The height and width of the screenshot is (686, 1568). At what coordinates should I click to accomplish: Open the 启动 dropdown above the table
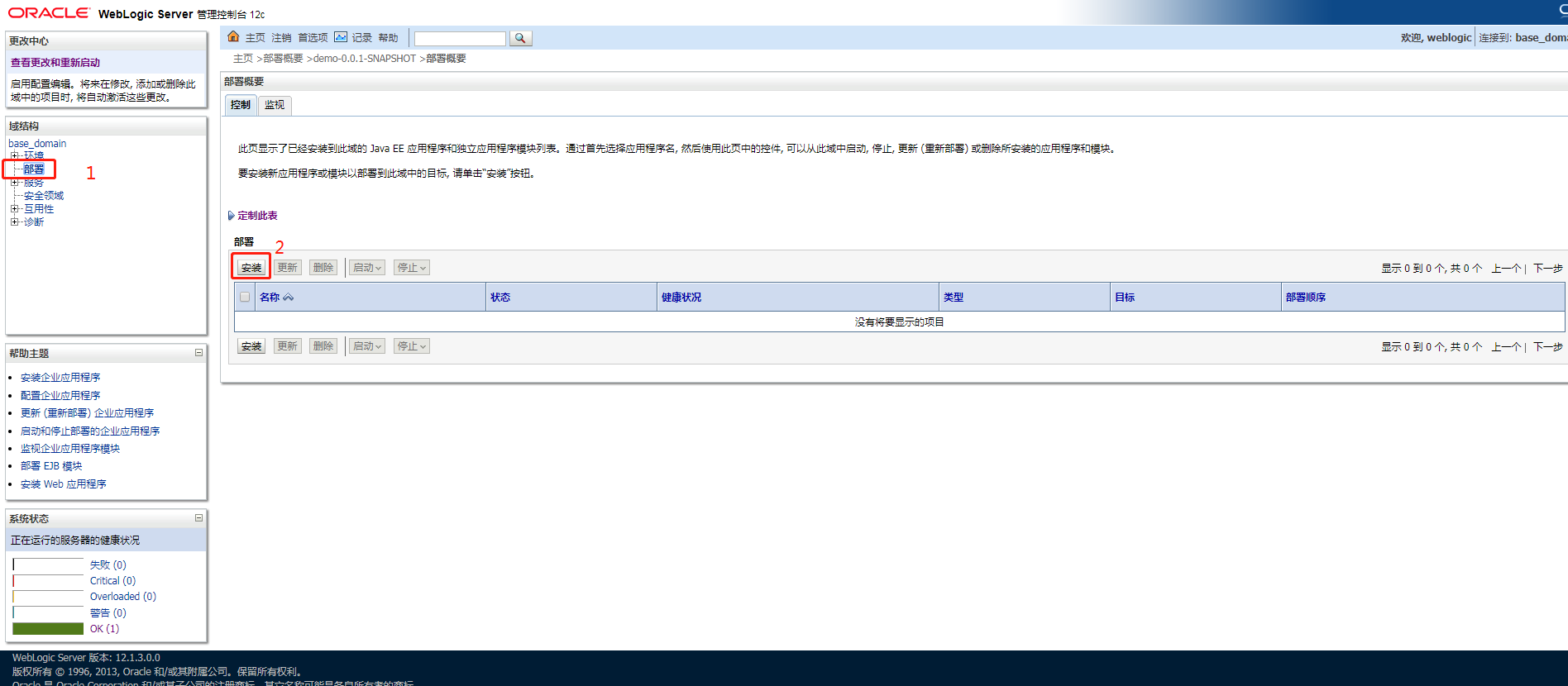click(x=367, y=268)
